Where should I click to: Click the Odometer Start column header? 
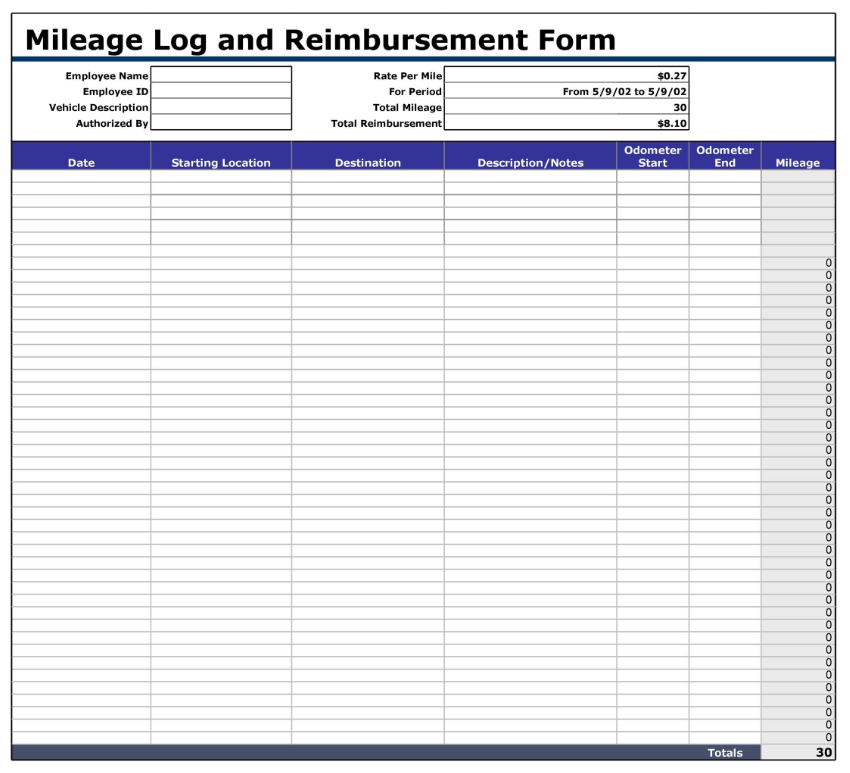click(652, 156)
